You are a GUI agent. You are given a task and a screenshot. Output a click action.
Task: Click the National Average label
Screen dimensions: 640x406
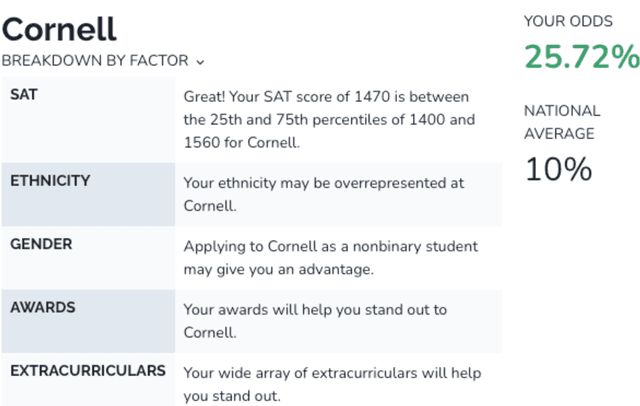pos(562,122)
